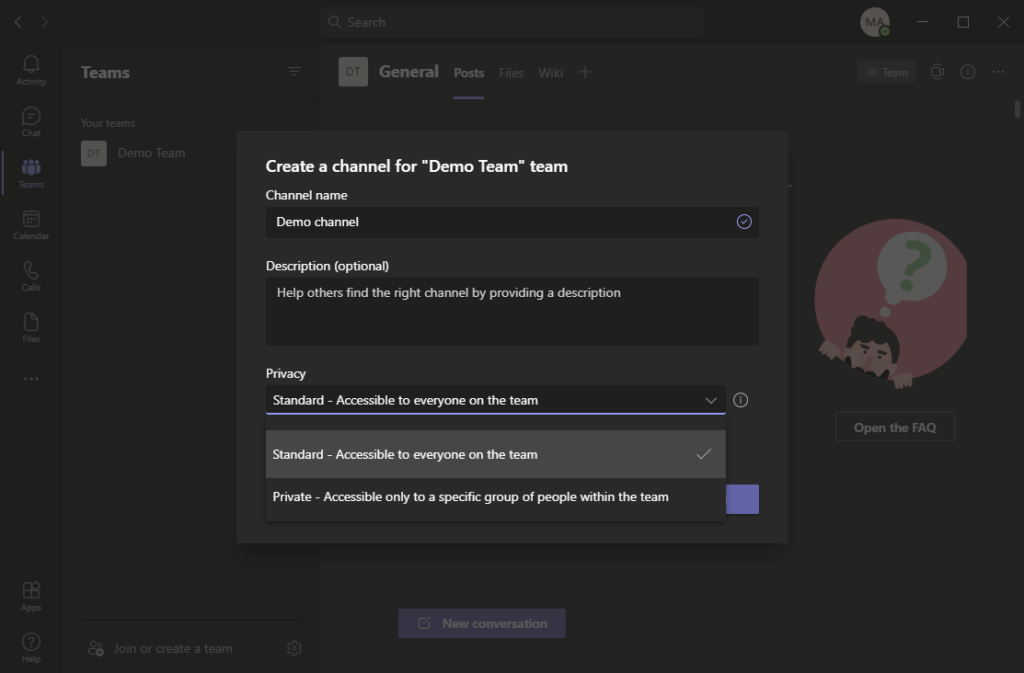Image resolution: width=1024 pixels, height=673 pixels.
Task: Click the General channel title
Action: (409, 72)
